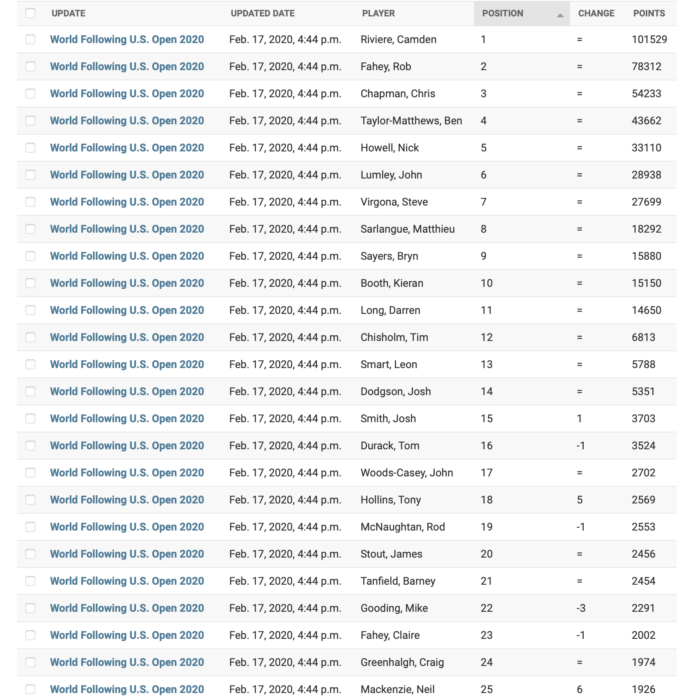Screen dimensions: 697x700
Task: Click the update link in Sarlangue, Matthieu row
Action: [x=127, y=229]
